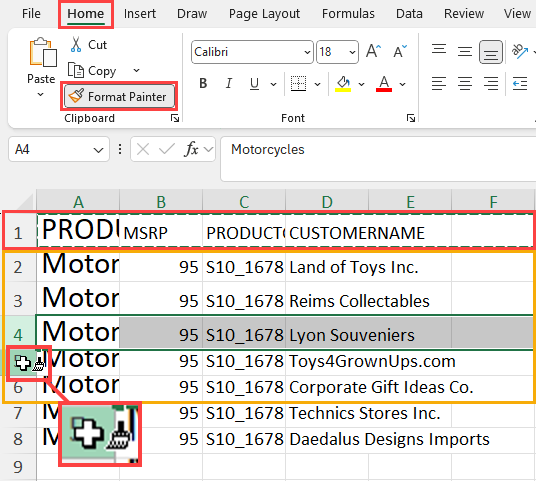Image resolution: width=536 pixels, height=481 pixels.
Task: Expand the Copy dropdown arrow
Action: pos(136,70)
